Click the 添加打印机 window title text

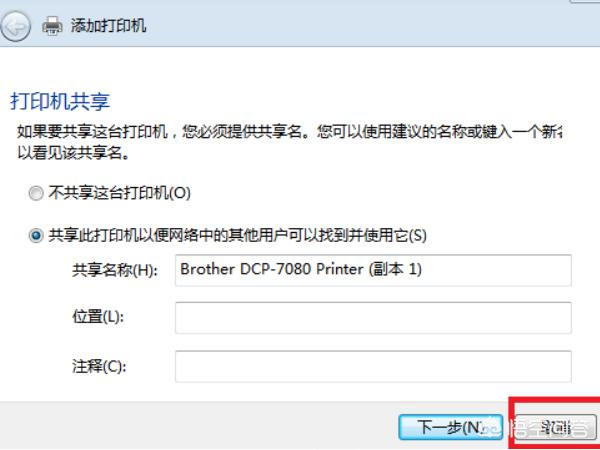pyautogui.click(x=108, y=26)
